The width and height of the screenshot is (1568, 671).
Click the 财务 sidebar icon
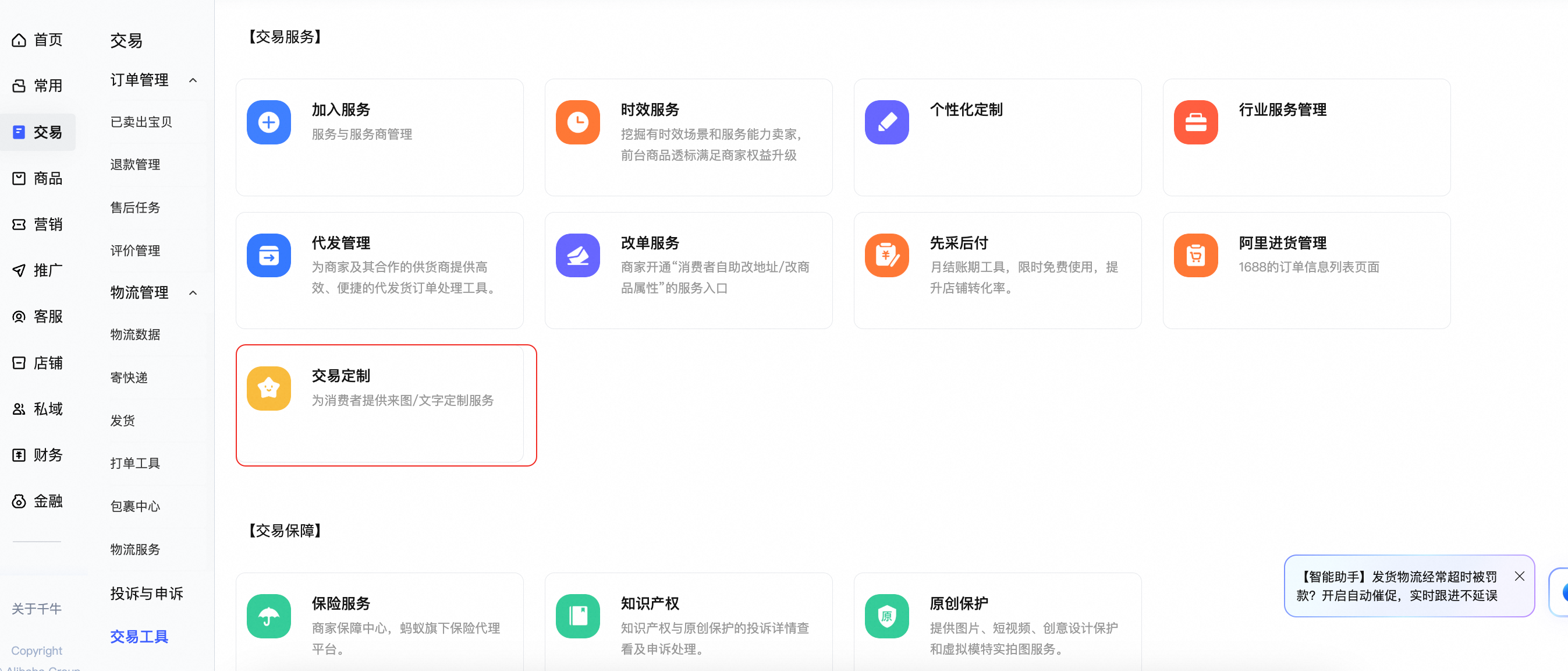point(19,455)
